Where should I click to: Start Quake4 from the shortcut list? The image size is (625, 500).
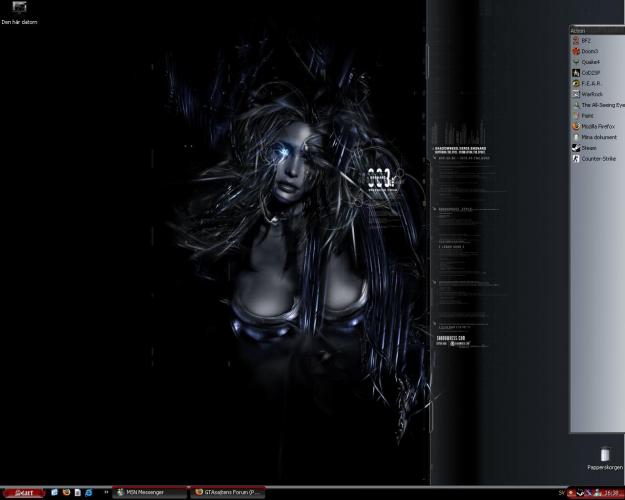coord(588,62)
